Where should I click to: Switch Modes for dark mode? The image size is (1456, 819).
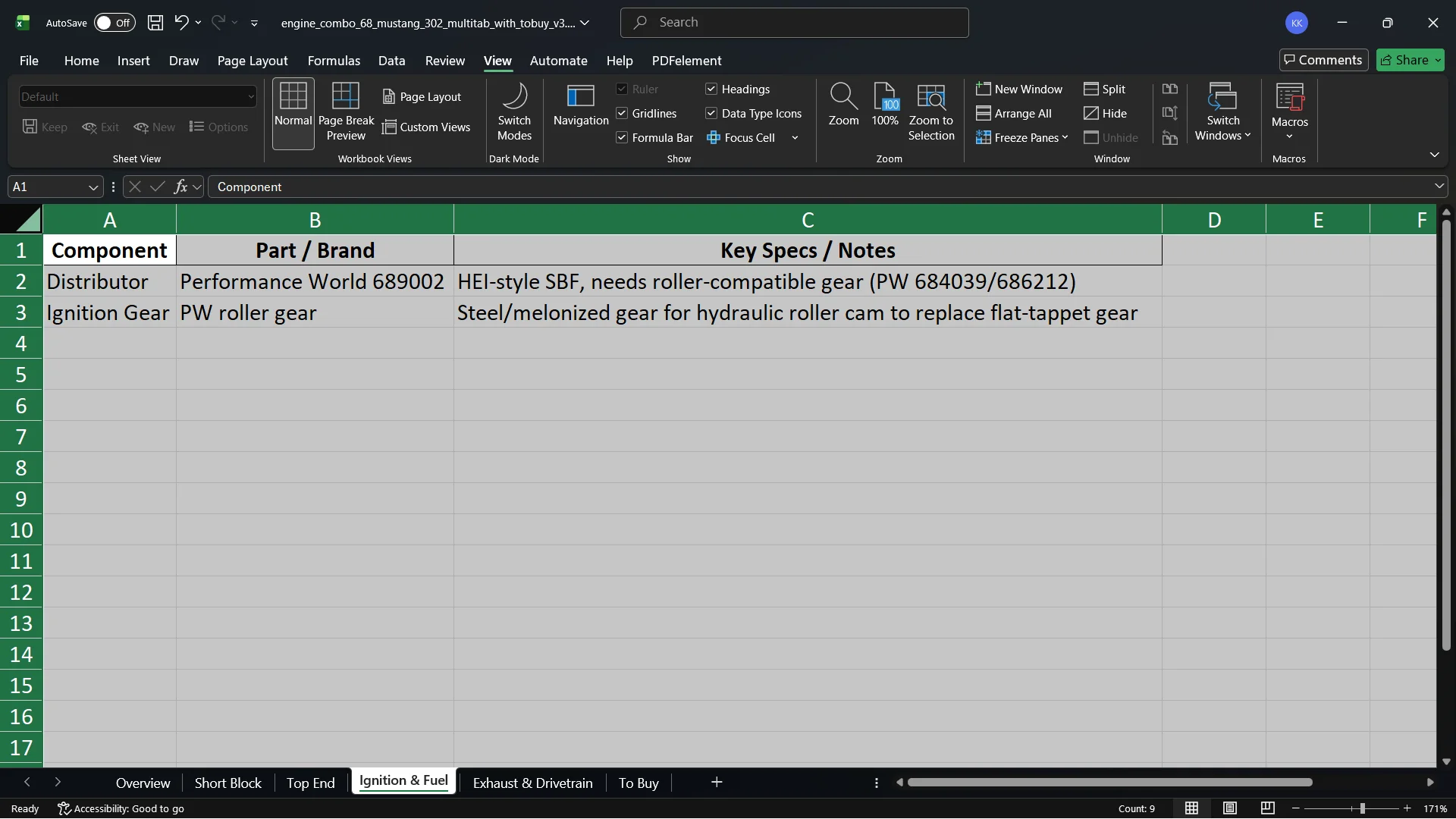[x=514, y=113]
